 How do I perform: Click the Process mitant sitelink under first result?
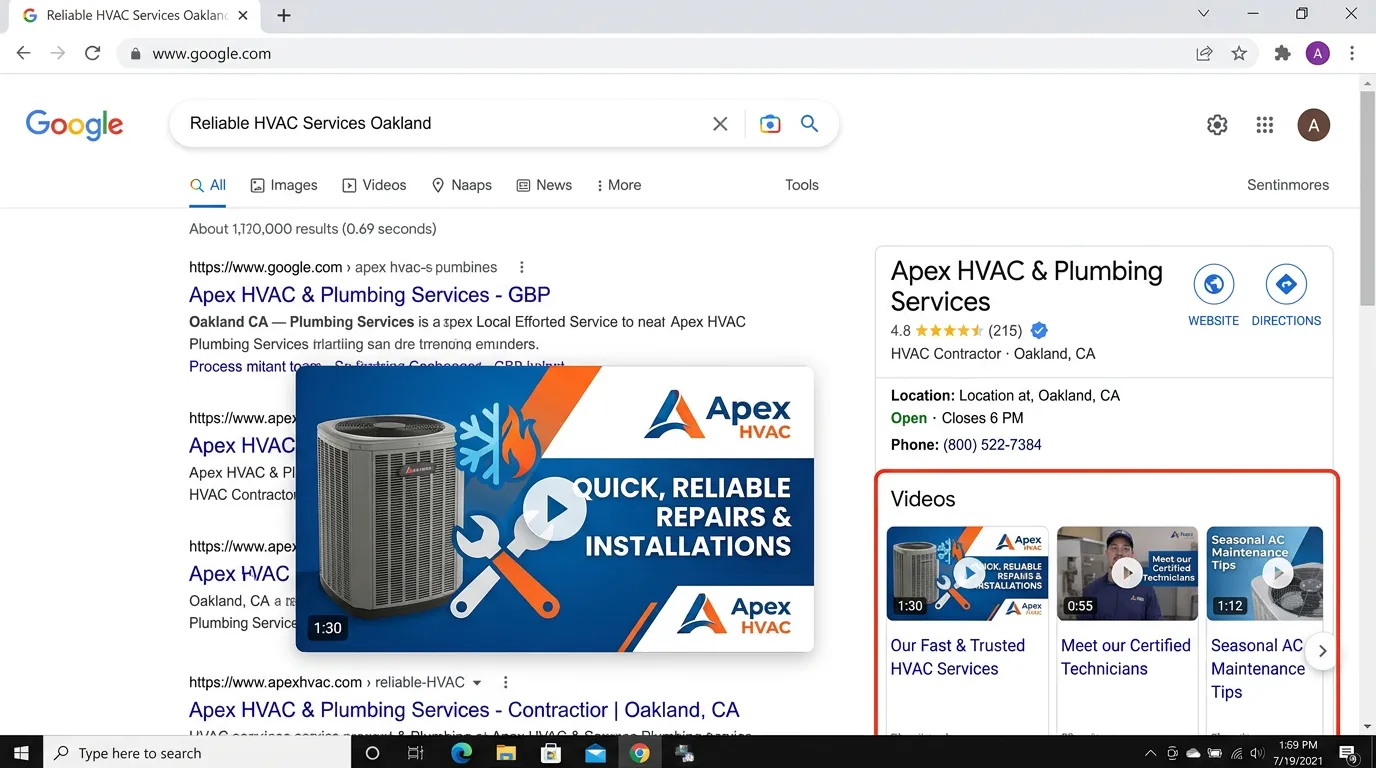click(x=255, y=367)
